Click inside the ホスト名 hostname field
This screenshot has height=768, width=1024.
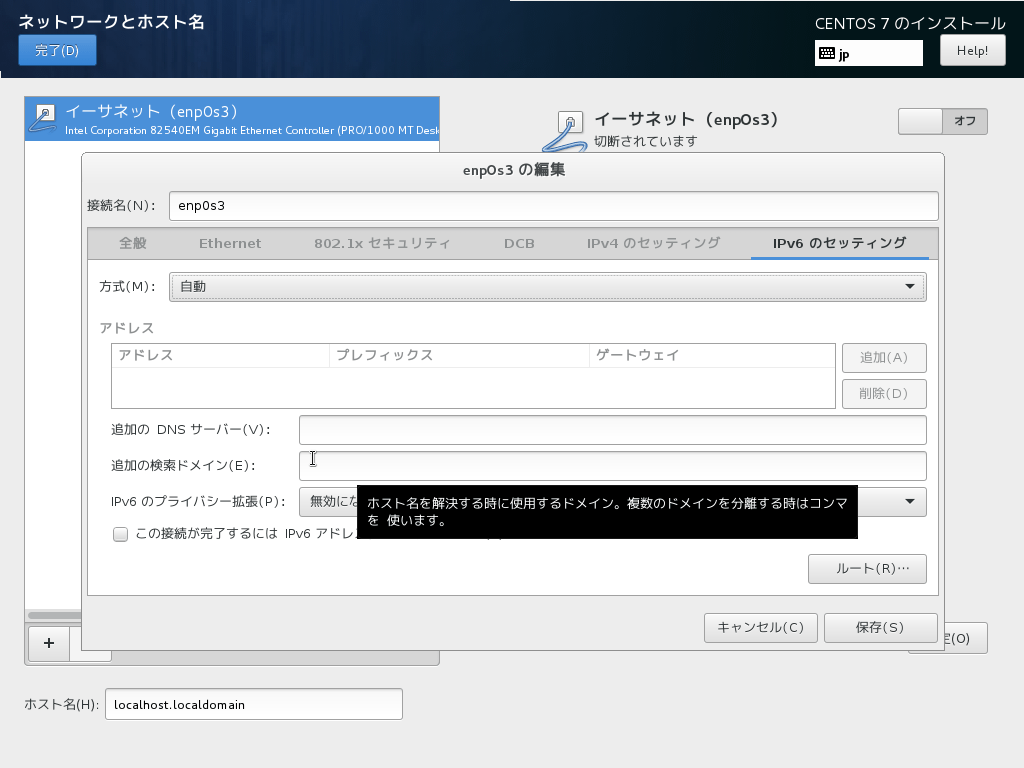[253, 704]
